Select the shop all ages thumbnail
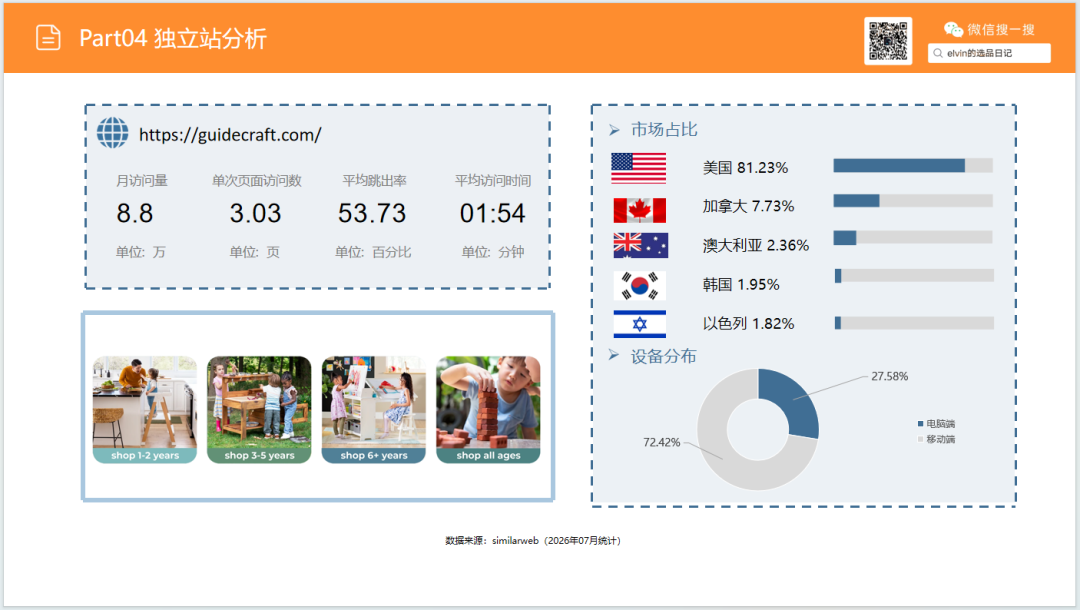This screenshot has width=1080, height=610. [x=488, y=410]
